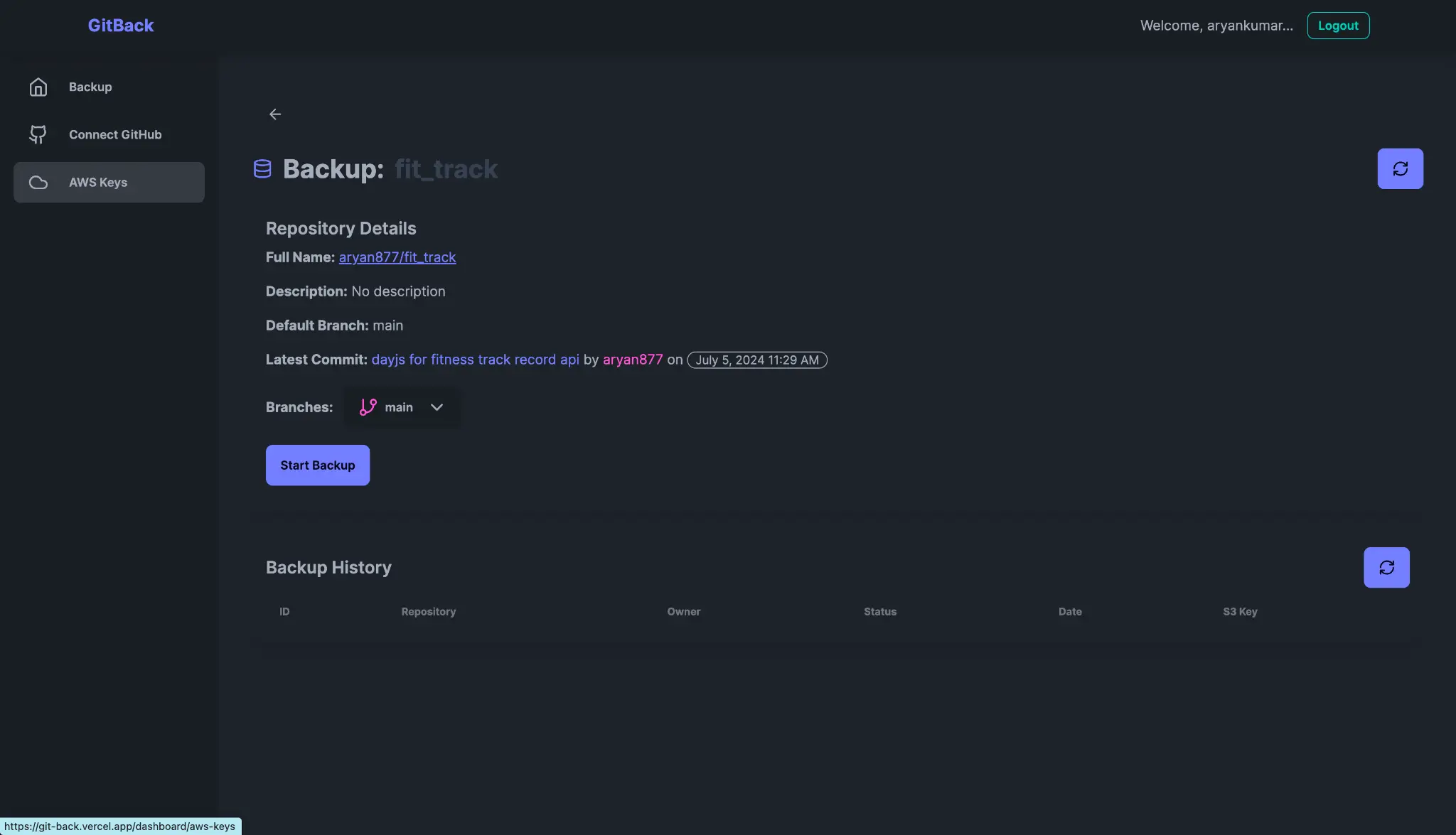
Task: Click the Status column header
Action: click(x=879, y=611)
